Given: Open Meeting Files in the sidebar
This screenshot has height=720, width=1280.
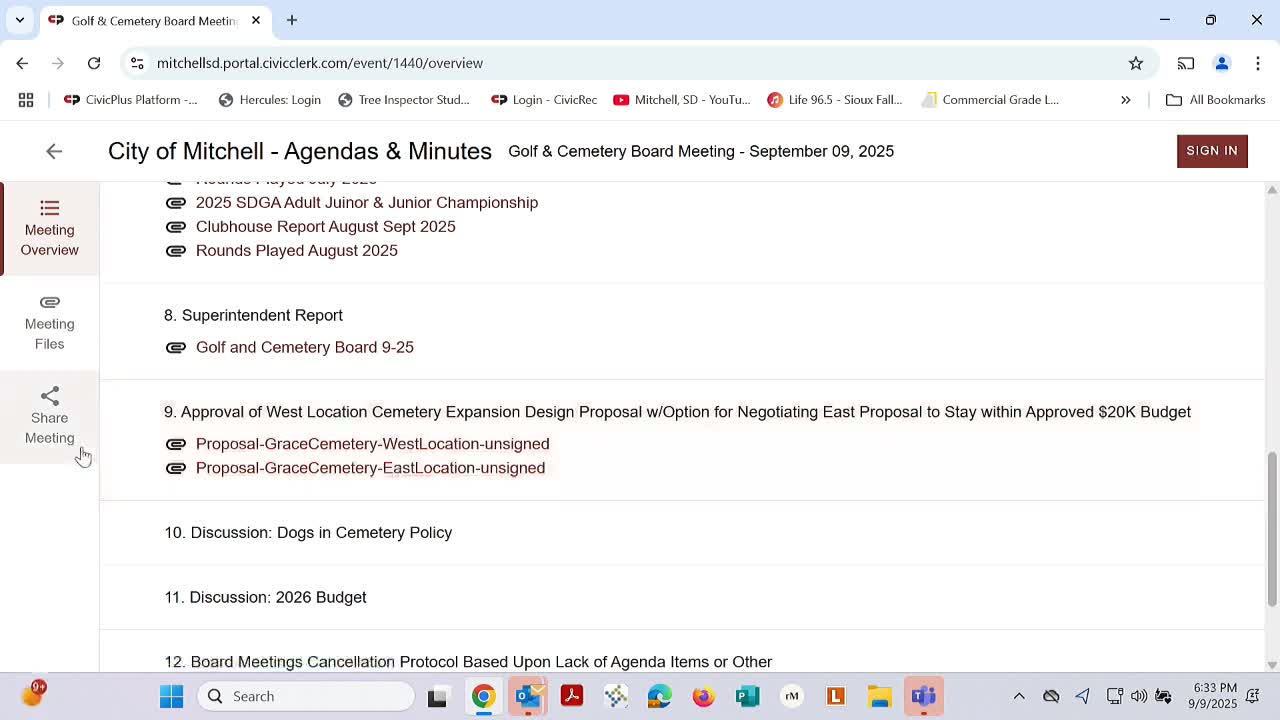Looking at the screenshot, I should pyautogui.click(x=49, y=322).
